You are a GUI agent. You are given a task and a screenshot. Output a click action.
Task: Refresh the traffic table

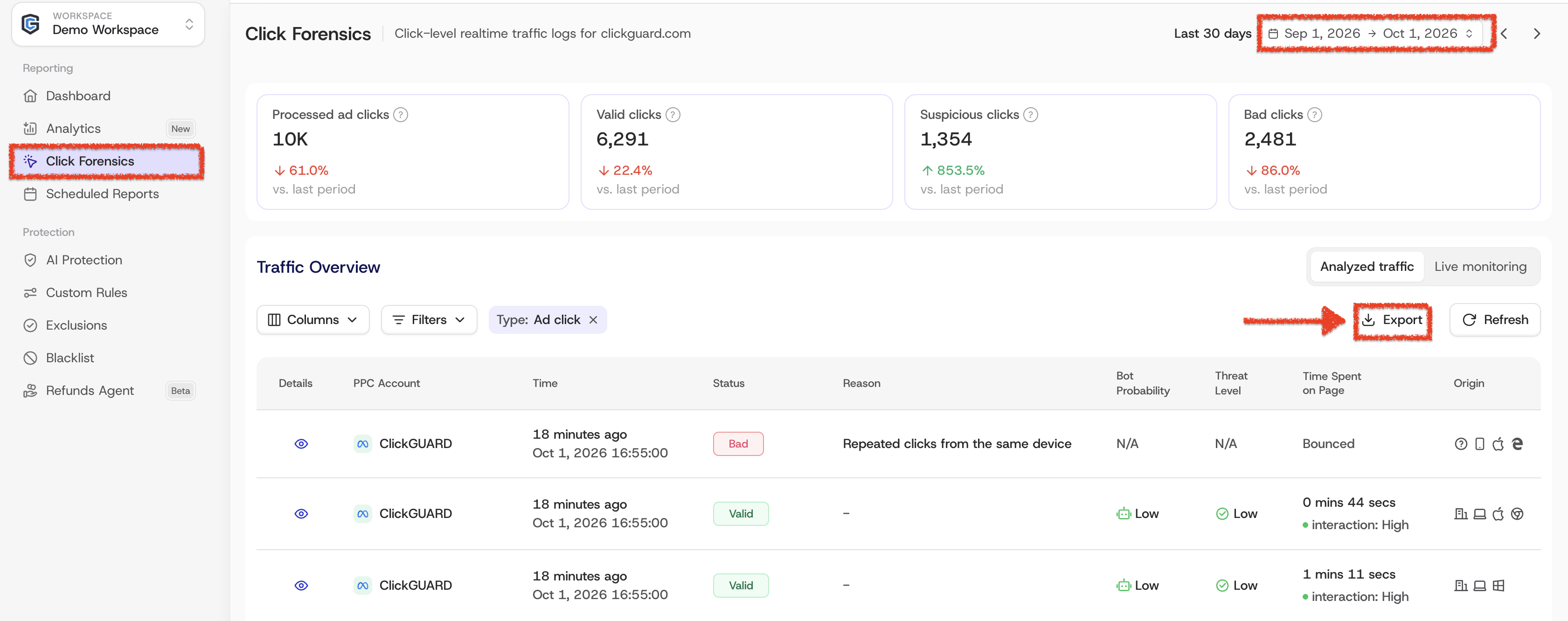point(1495,320)
